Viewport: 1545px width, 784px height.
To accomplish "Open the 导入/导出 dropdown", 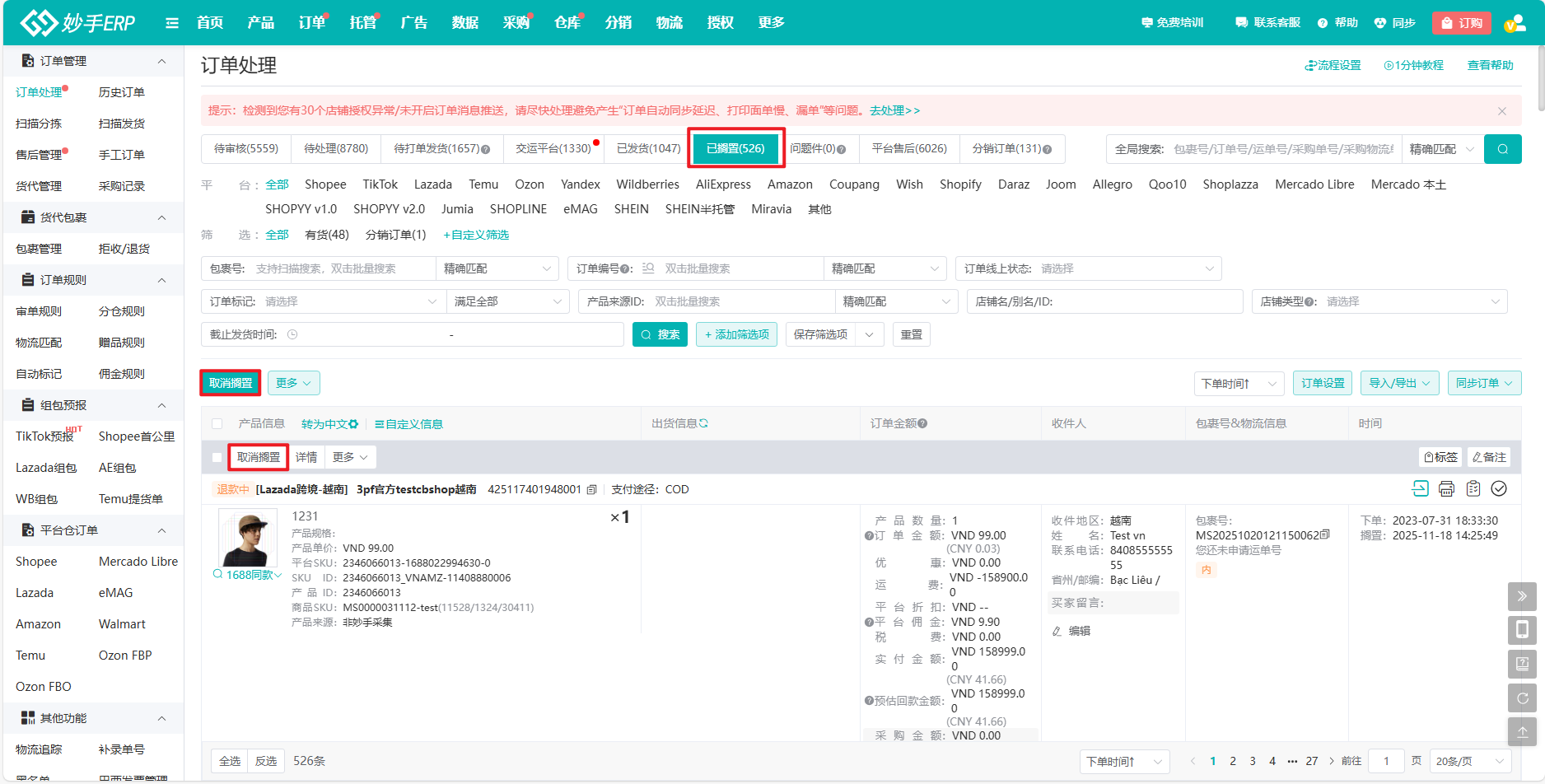I will pos(1399,383).
